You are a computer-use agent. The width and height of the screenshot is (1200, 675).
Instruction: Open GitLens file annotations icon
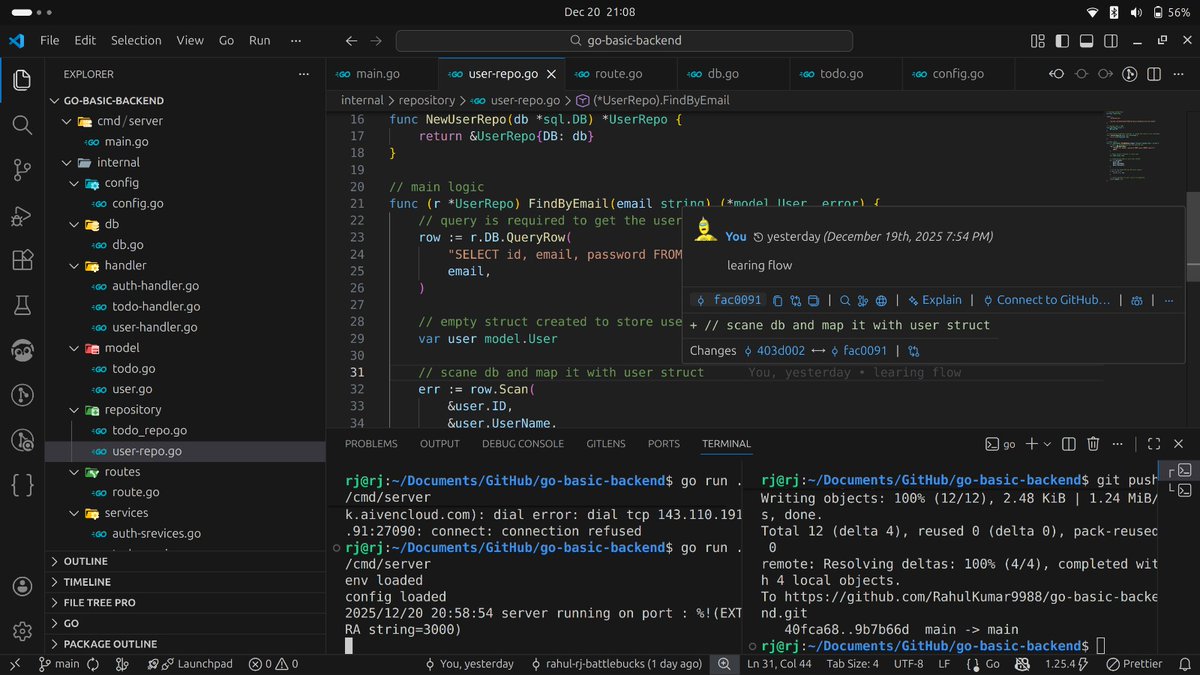pos(1130,74)
